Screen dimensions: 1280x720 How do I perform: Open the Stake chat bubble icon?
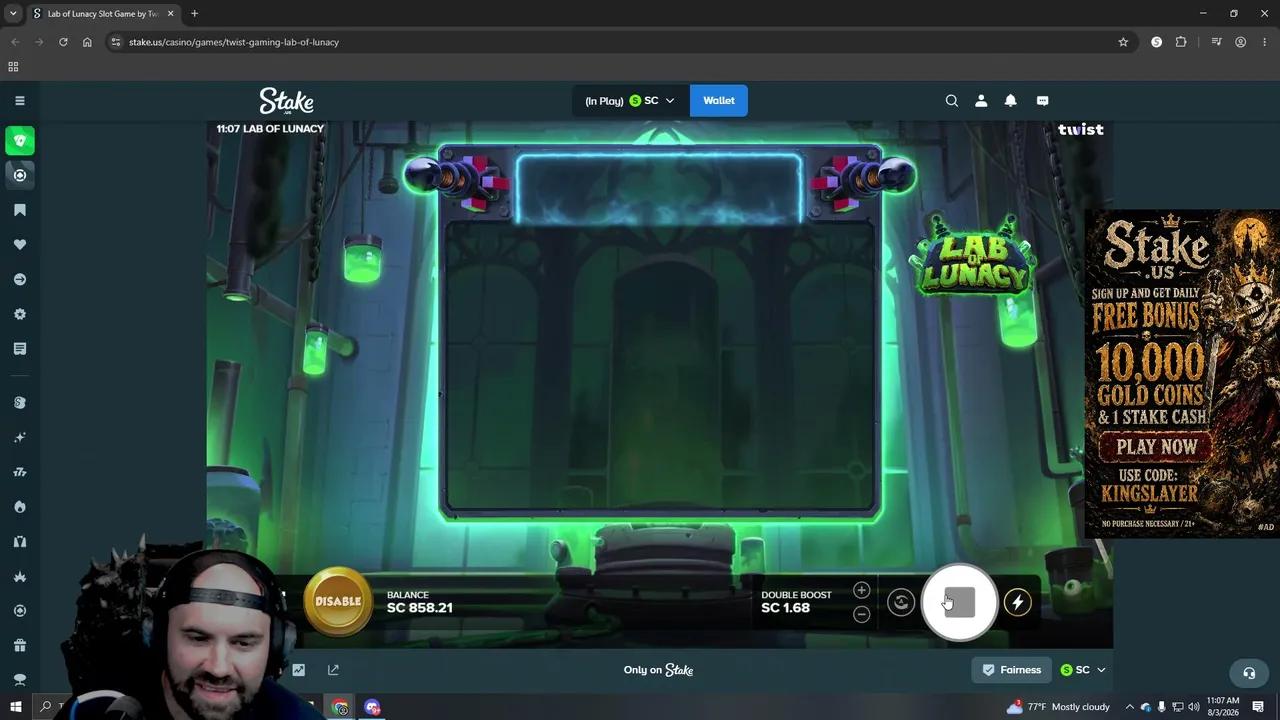pos(1042,100)
